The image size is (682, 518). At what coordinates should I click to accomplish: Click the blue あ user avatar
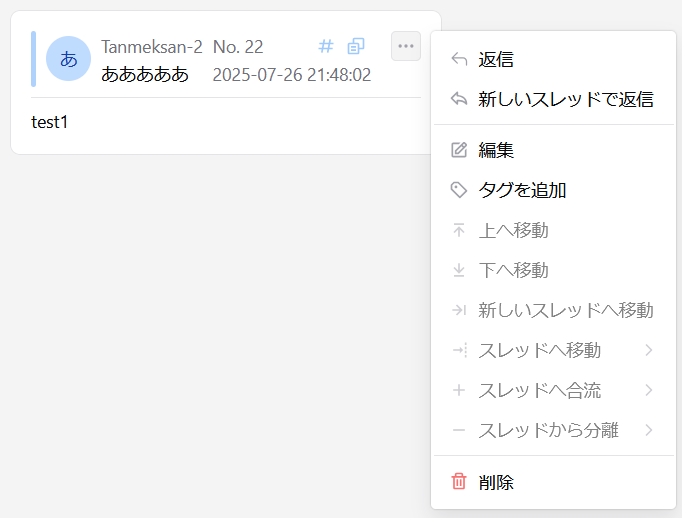[x=69, y=59]
